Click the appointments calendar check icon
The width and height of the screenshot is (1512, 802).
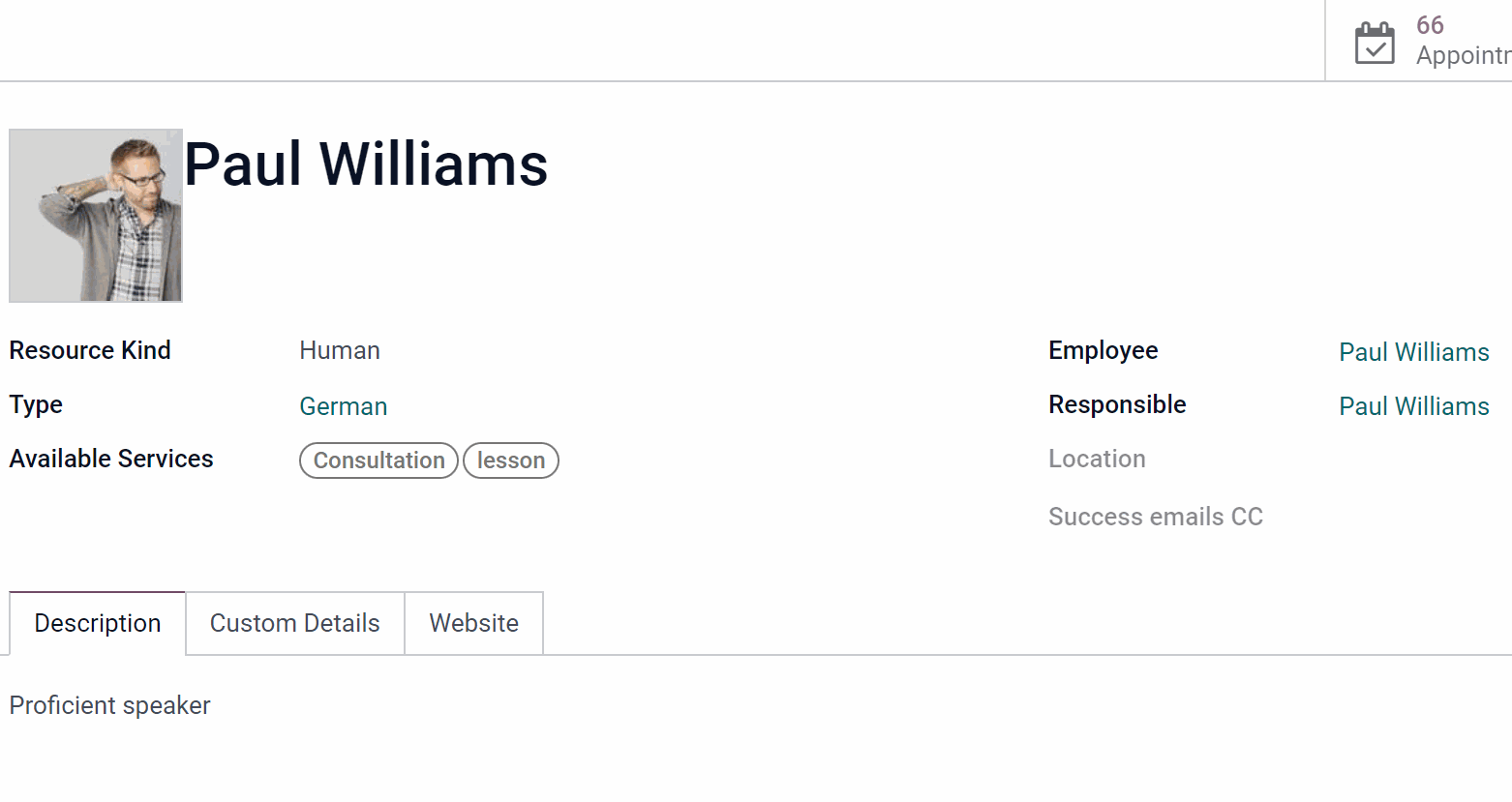point(1375,43)
